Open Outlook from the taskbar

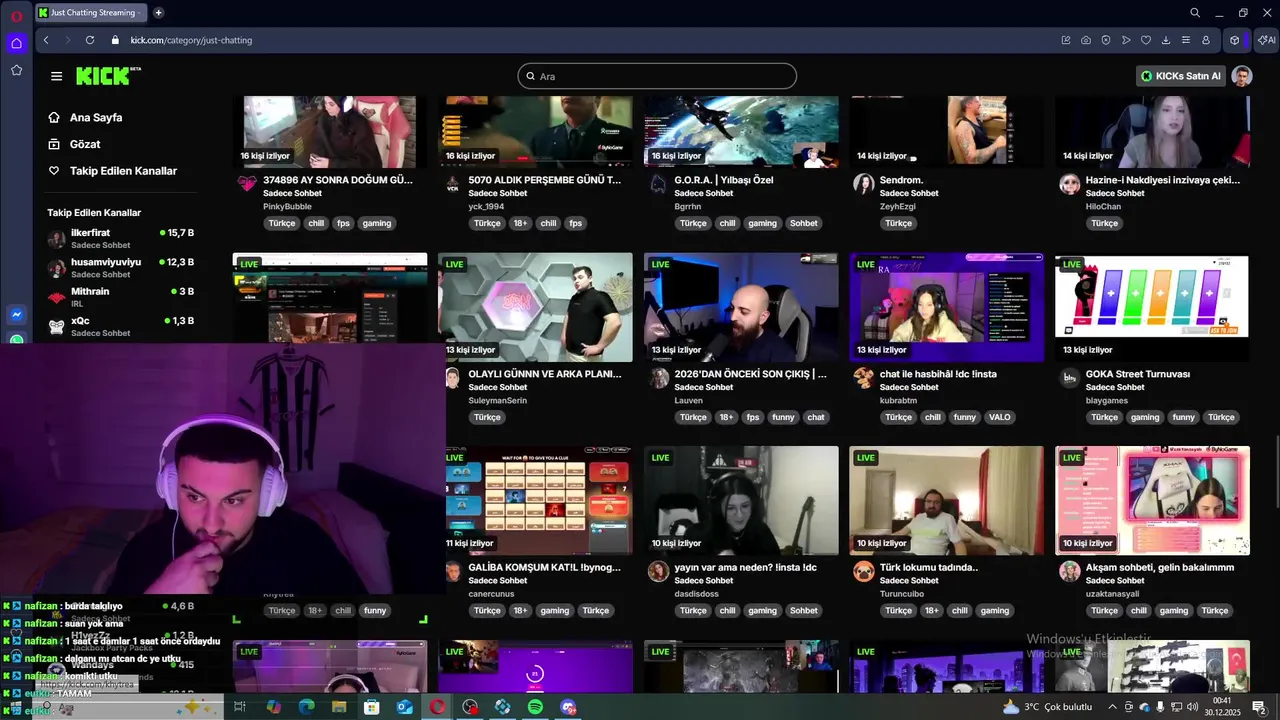point(404,707)
